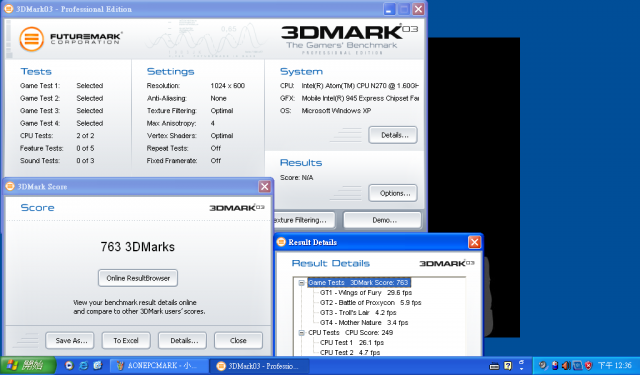Viewport: 640px width, 375px height.
Task: Click the 3DMark Score window title icon
Action: tap(10, 186)
